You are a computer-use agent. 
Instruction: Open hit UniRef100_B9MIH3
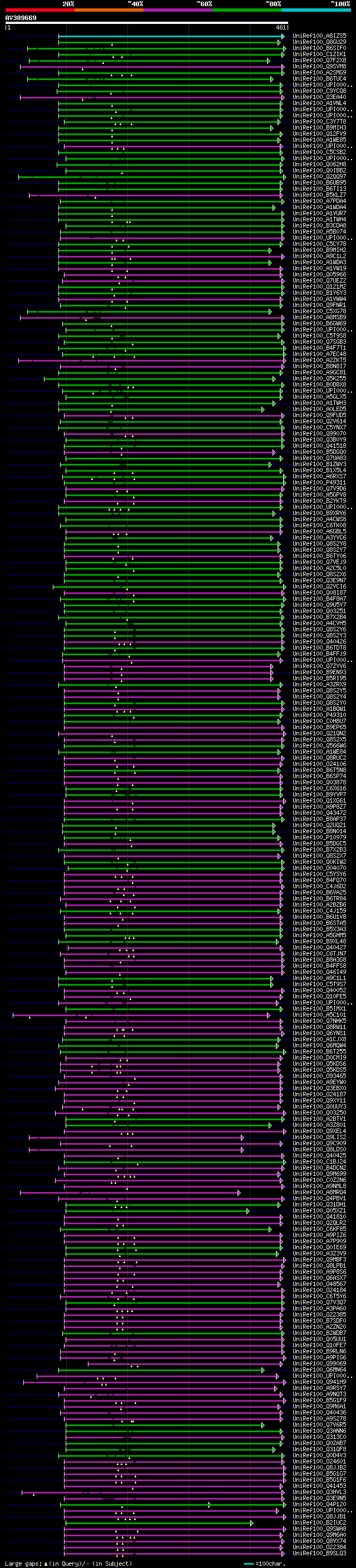(x=319, y=128)
